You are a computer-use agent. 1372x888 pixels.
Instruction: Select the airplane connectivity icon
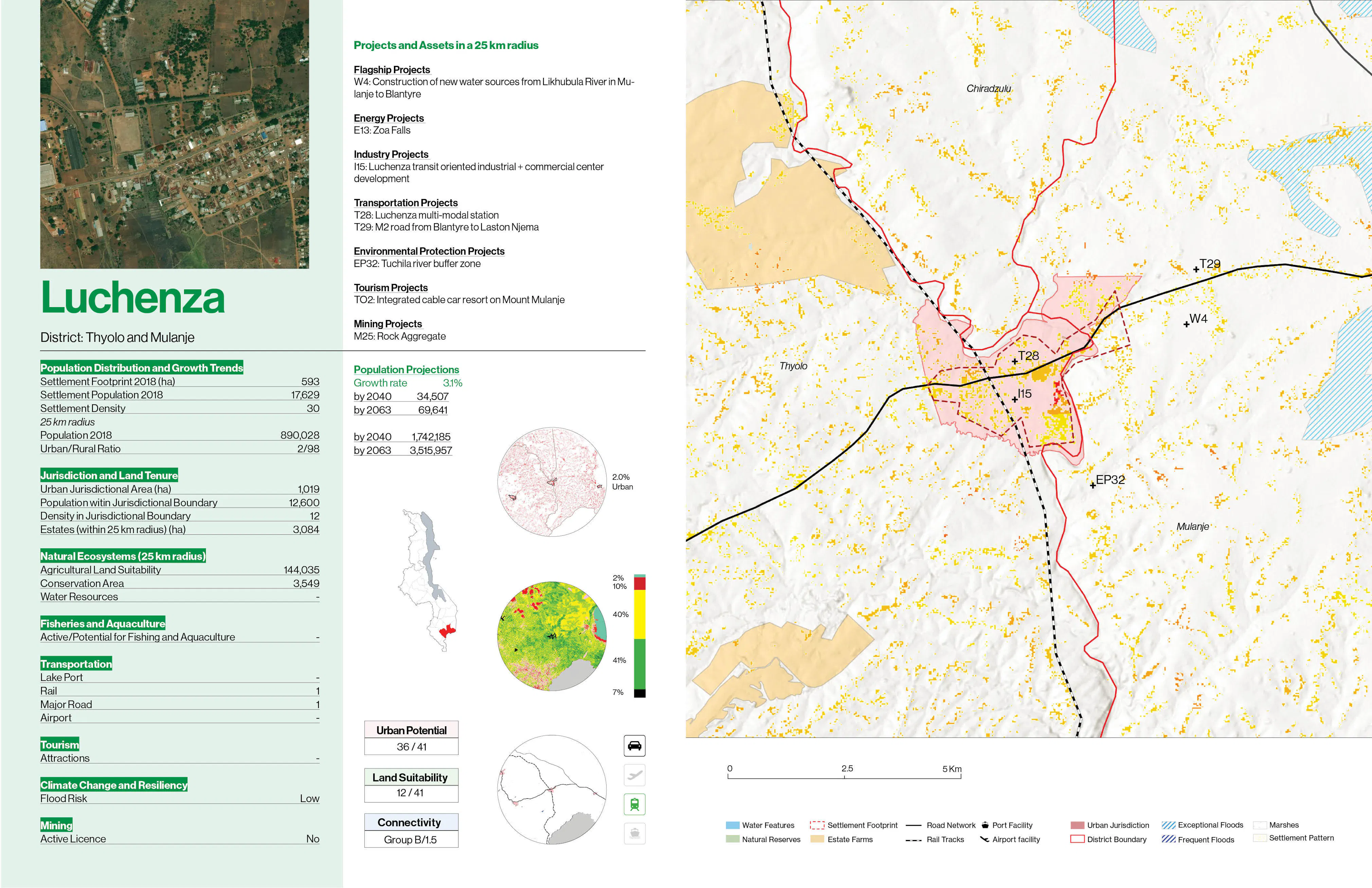tap(634, 775)
